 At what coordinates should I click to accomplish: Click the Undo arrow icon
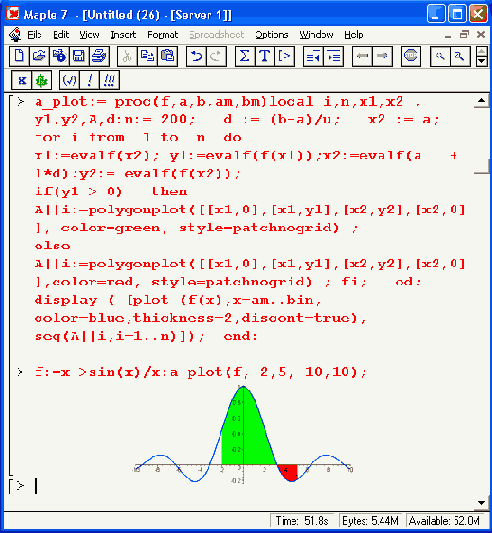coord(196,56)
